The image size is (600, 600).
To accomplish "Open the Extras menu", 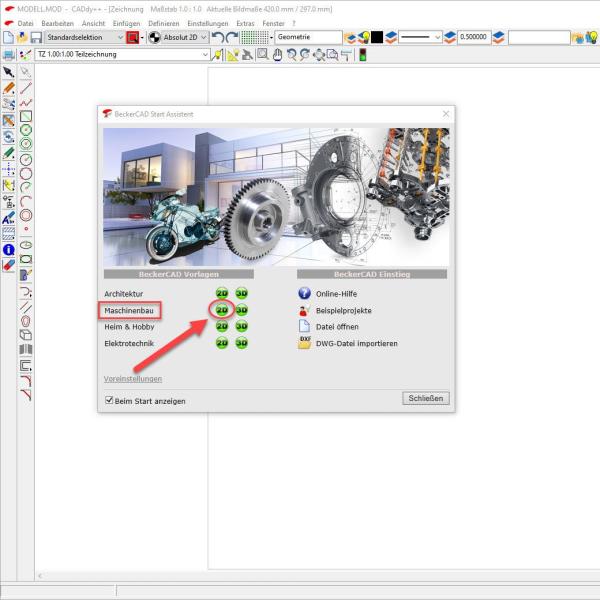I will (245, 23).
